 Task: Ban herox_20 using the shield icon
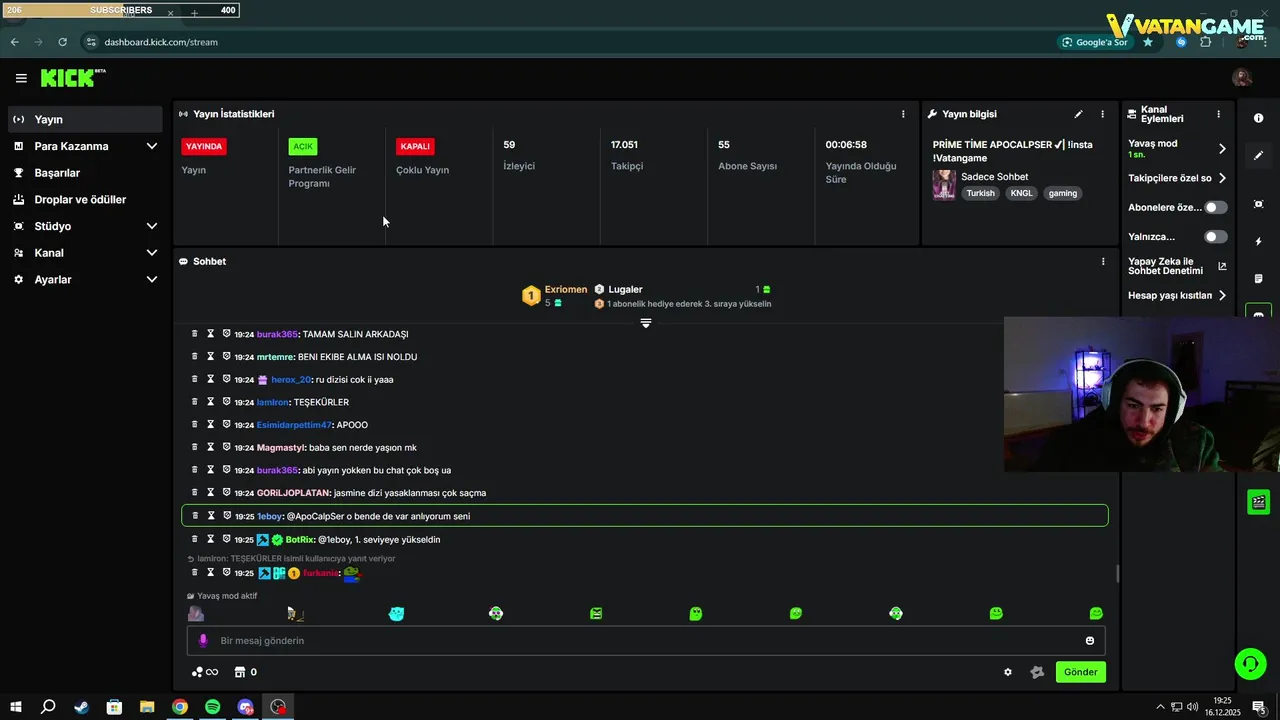(x=226, y=379)
